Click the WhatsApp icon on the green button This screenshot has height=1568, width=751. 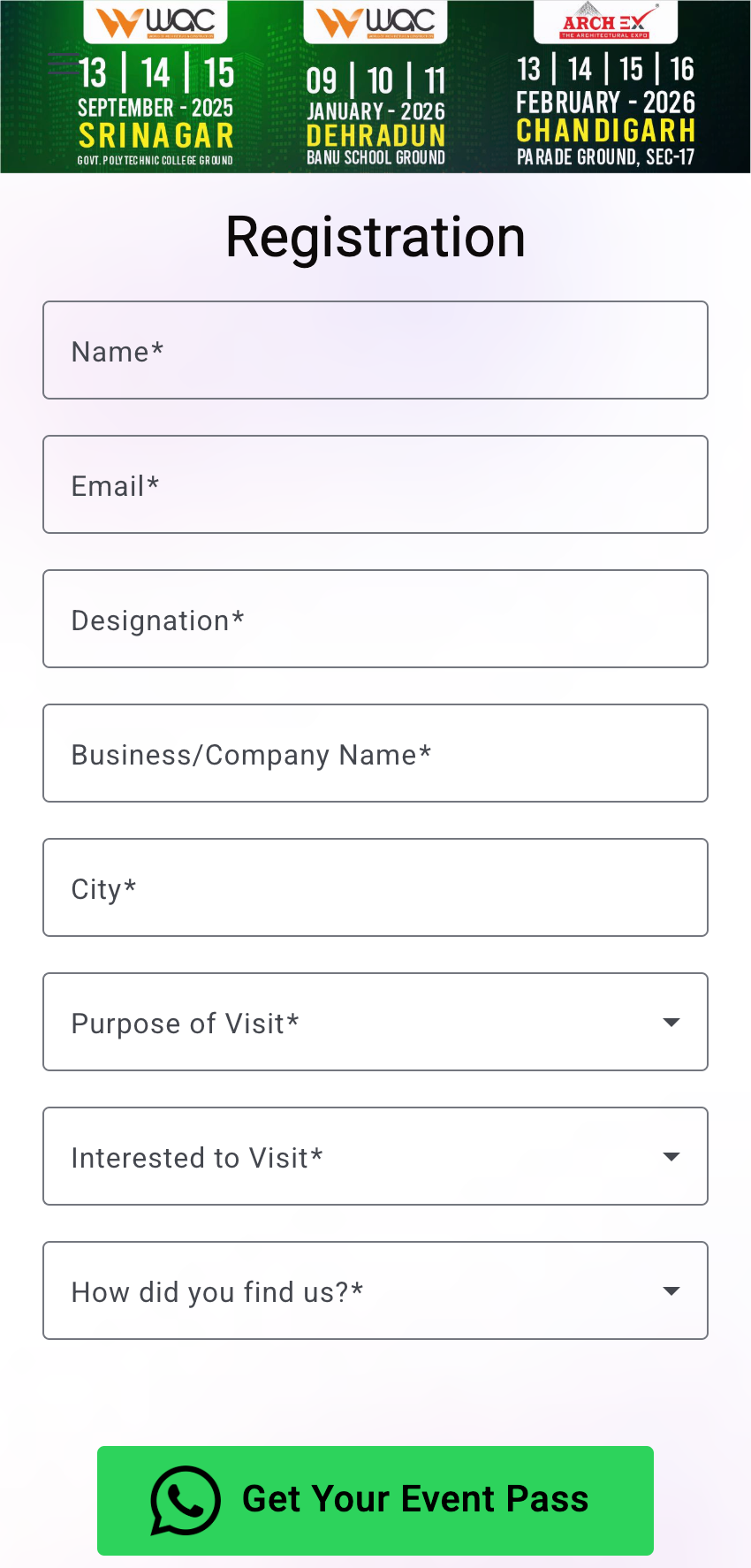[x=186, y=1500]
